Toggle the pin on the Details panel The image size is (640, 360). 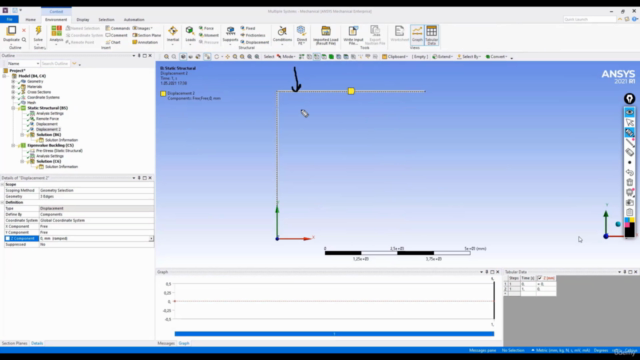pyautogui.click(x=139, y=178)
